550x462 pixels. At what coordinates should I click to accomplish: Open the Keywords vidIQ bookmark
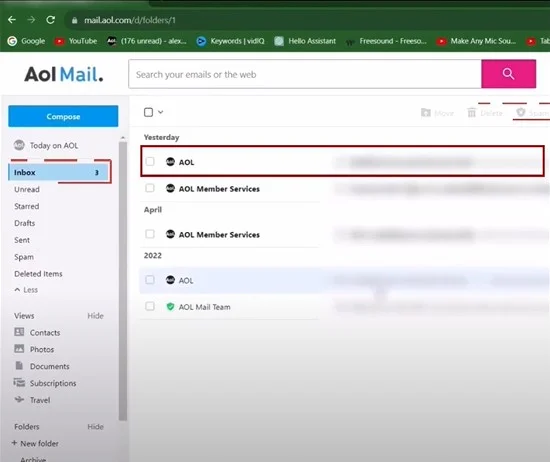230,41
